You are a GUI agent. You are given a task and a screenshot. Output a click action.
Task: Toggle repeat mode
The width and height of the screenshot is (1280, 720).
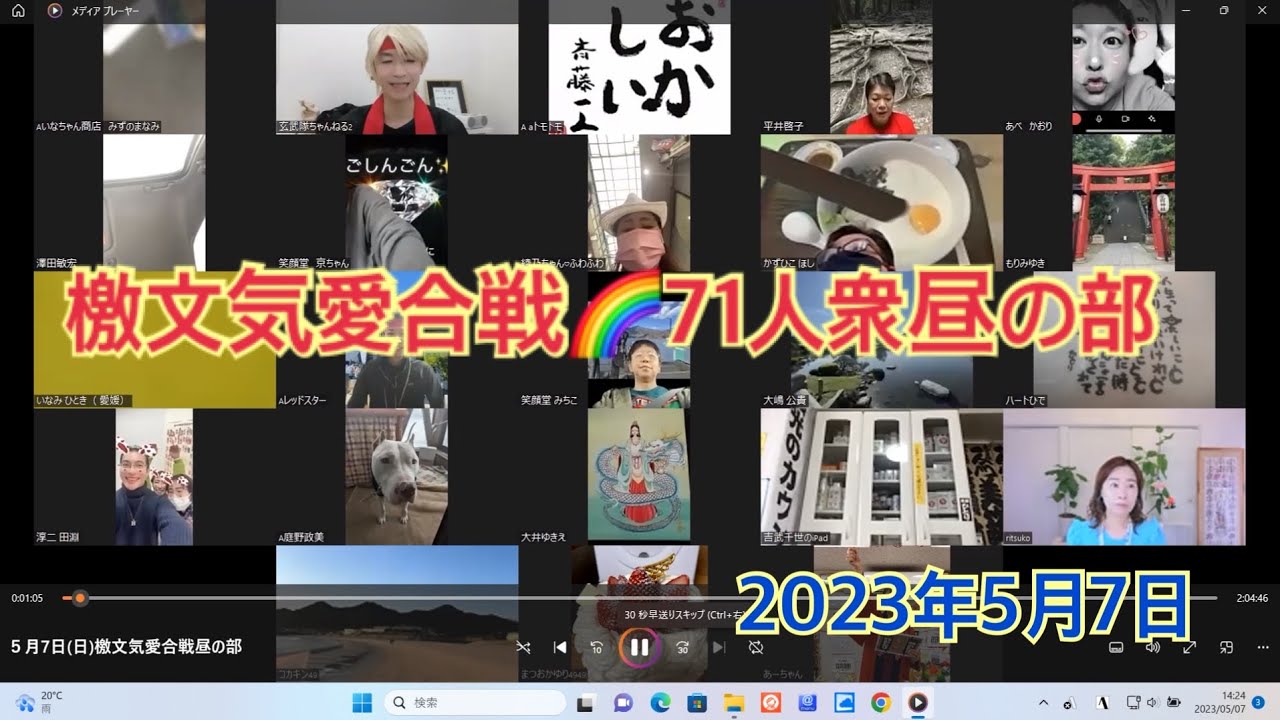point(756,647)
